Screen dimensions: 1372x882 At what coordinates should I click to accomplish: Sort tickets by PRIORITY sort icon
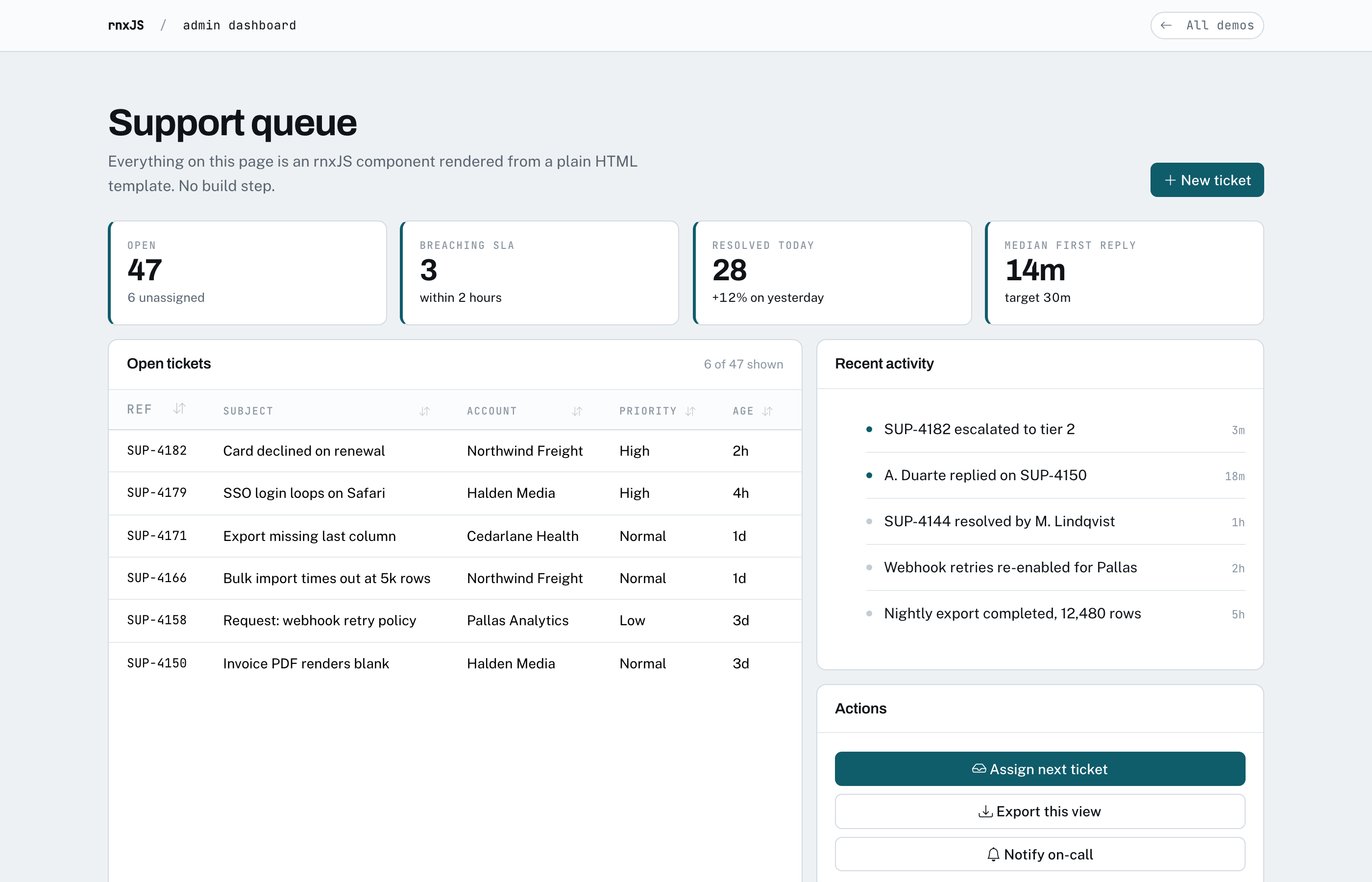click(690, 411)
